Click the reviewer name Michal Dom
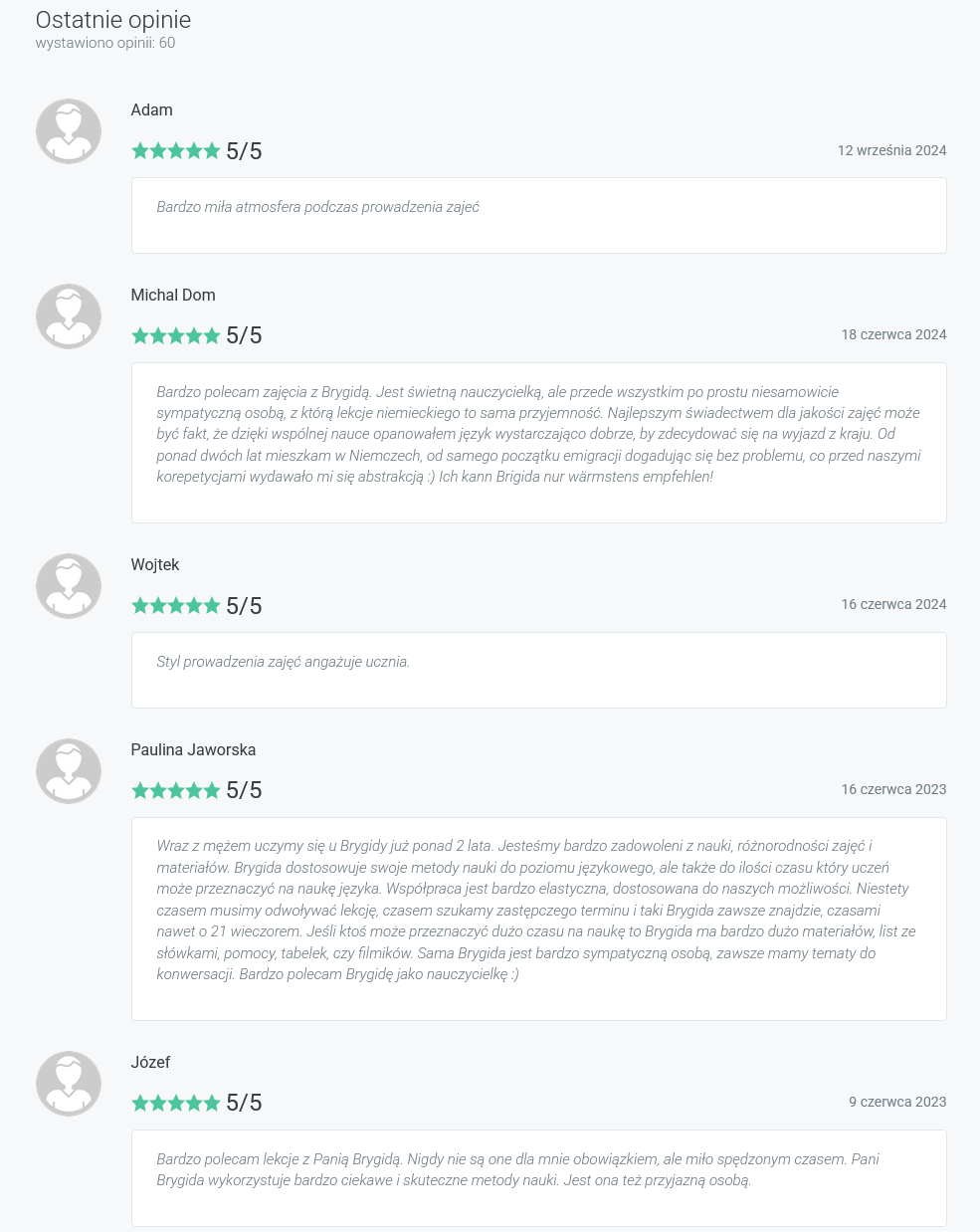The width and height of the screenshot is (980, 1232). pos(173,296)
